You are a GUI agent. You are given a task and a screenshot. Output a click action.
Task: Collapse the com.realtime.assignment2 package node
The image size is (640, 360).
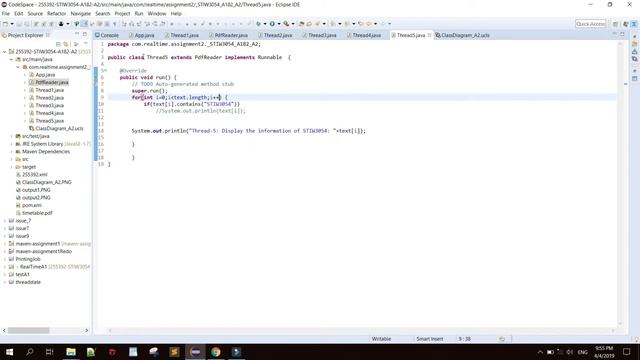[18, 67]
